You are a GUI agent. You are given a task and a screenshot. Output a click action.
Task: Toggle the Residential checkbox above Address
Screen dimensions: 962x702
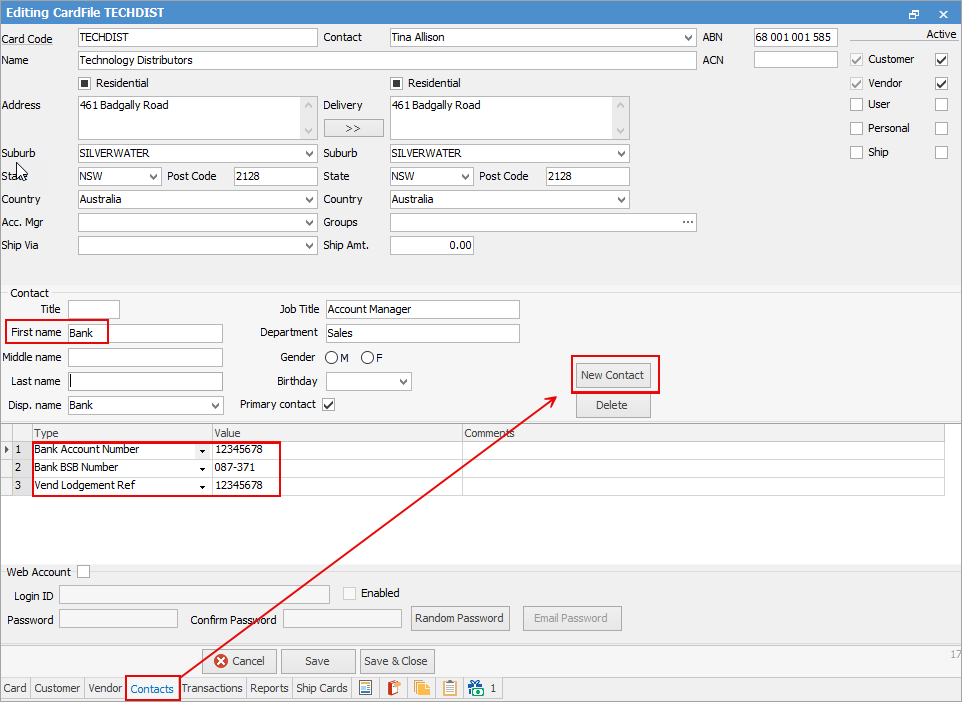click(x=85, y=83)
